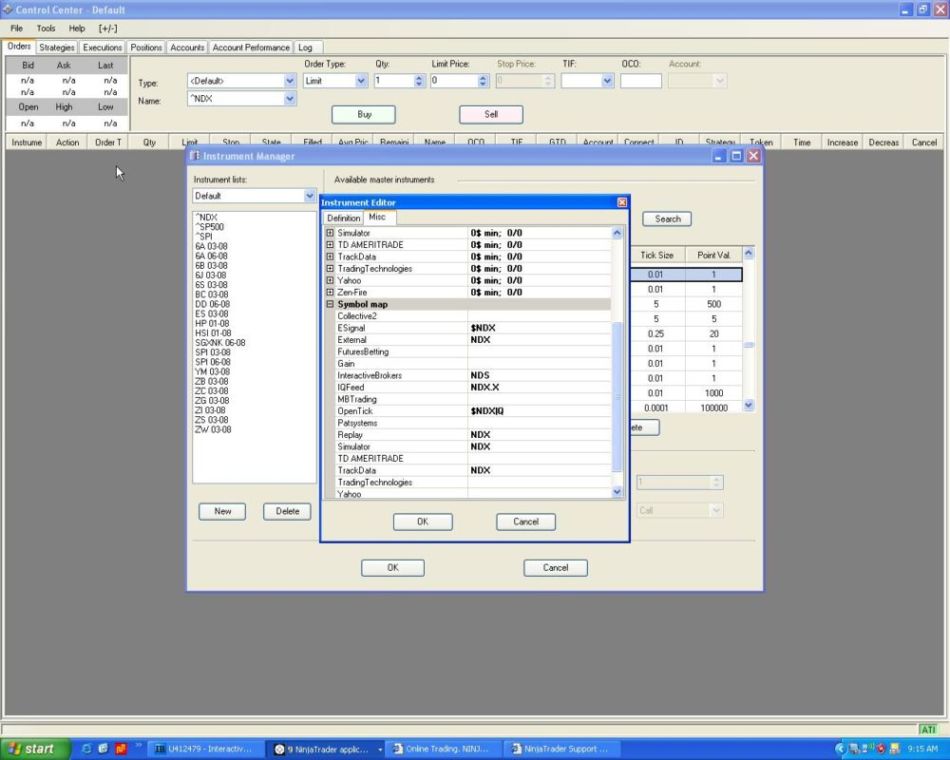Collapse the Symbol map section
Viewport: 950px width, 760px height.
pos(330,304)
